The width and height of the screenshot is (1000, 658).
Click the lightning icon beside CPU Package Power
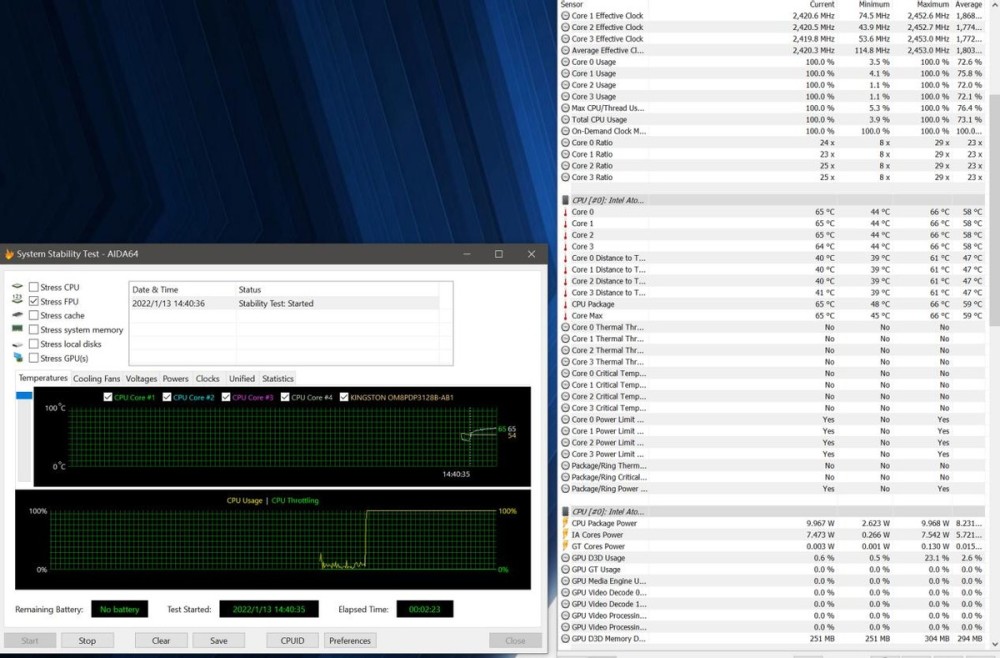[566, 523]
